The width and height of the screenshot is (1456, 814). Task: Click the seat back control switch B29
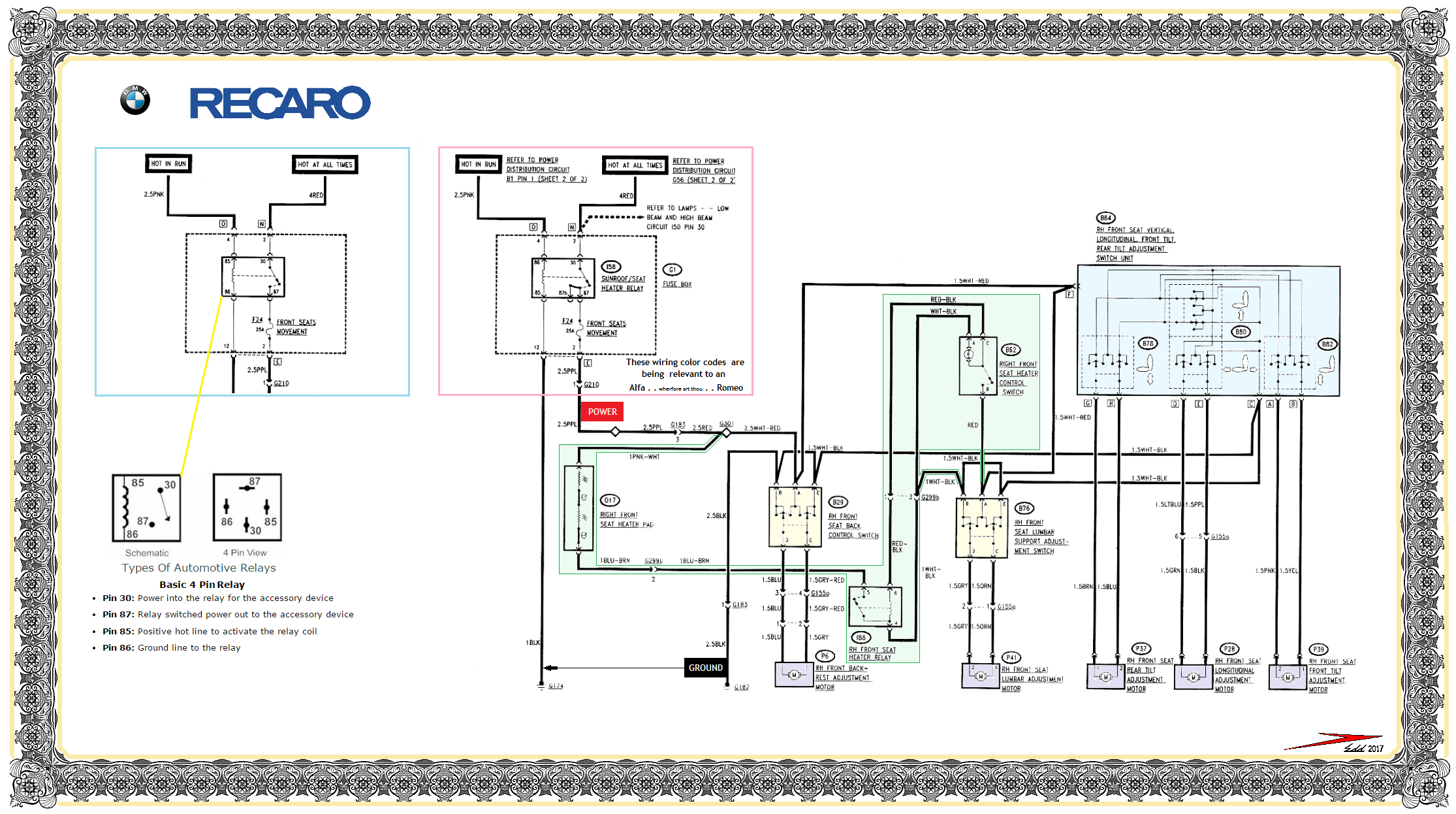[x=795, y=517]
